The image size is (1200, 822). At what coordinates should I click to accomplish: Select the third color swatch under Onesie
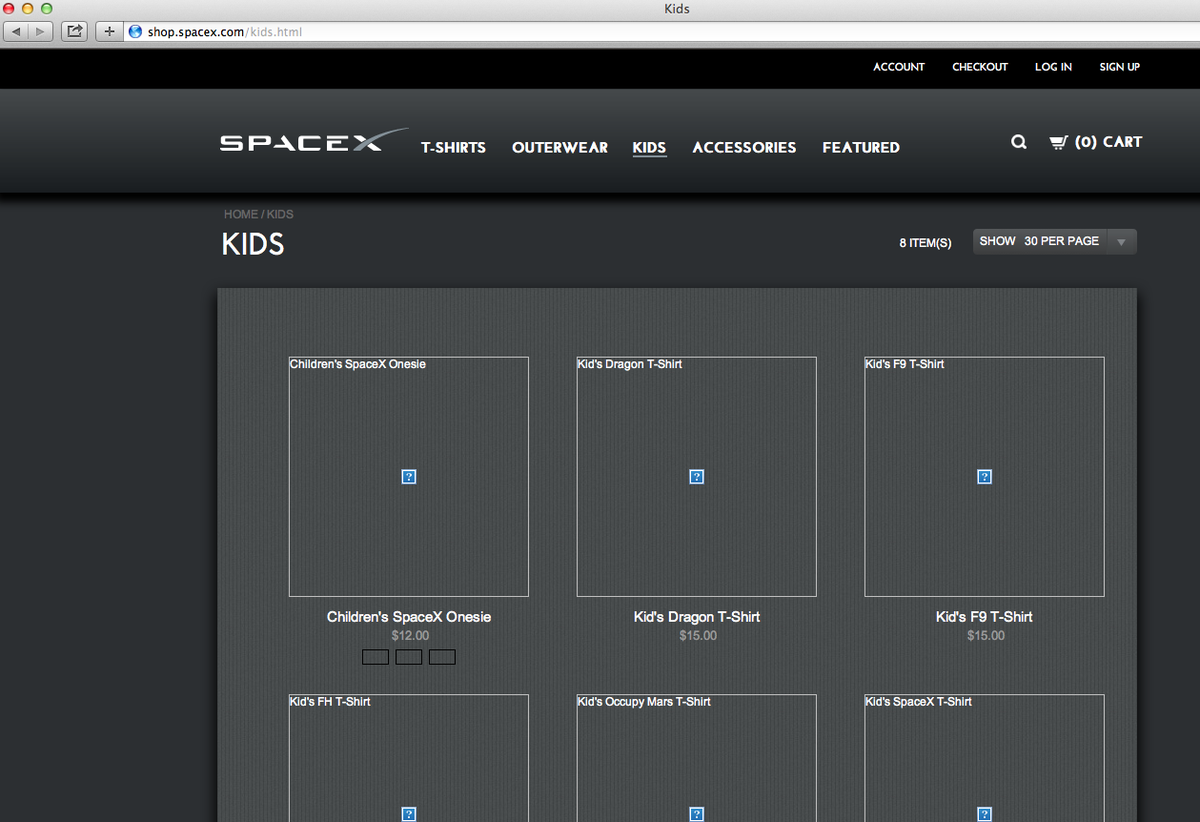[x=442, y=657]
